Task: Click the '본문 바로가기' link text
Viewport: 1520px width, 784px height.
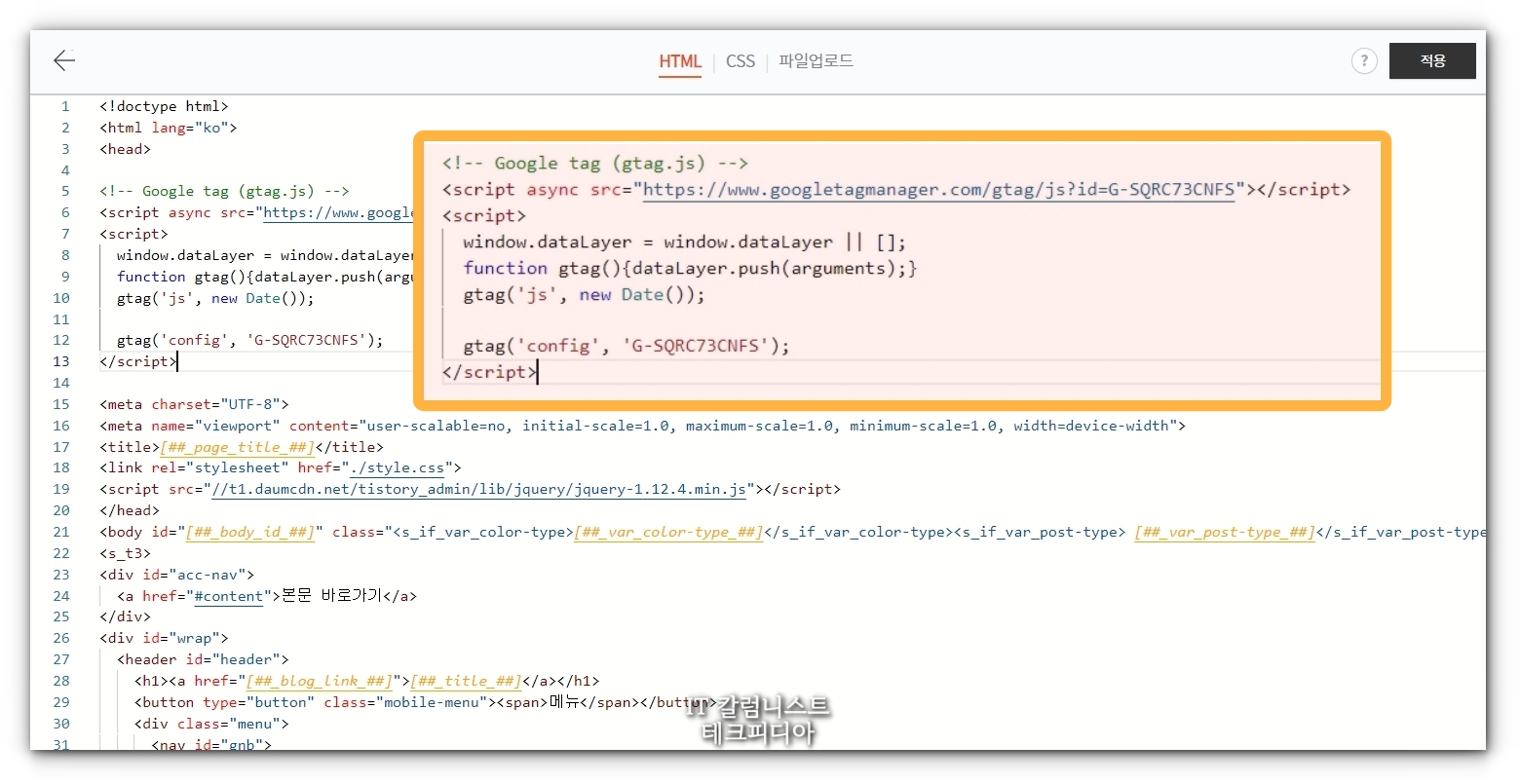Action: [x=331, y=595]
